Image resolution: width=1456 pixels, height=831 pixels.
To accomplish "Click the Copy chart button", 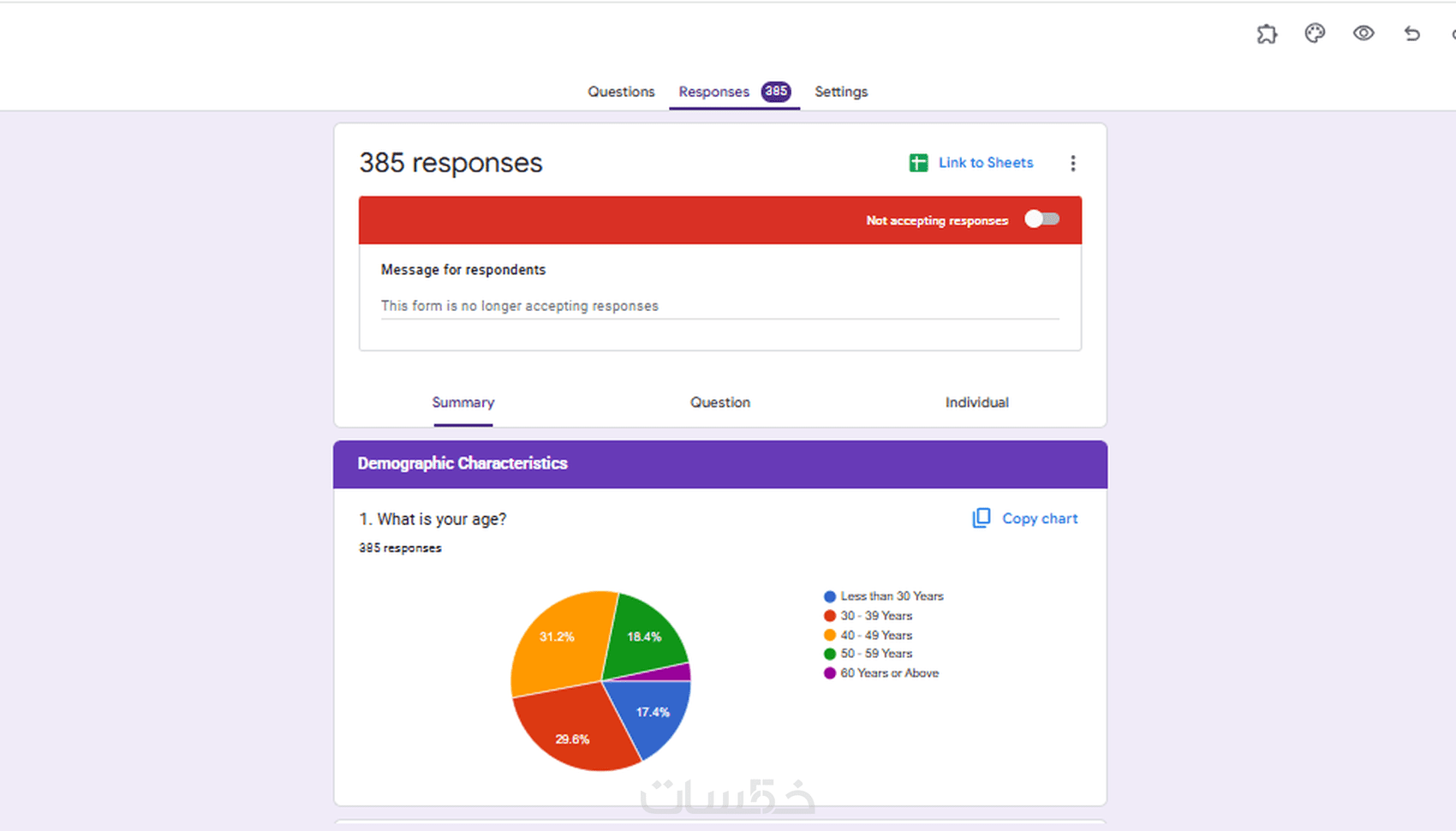I will point(1025,518).
